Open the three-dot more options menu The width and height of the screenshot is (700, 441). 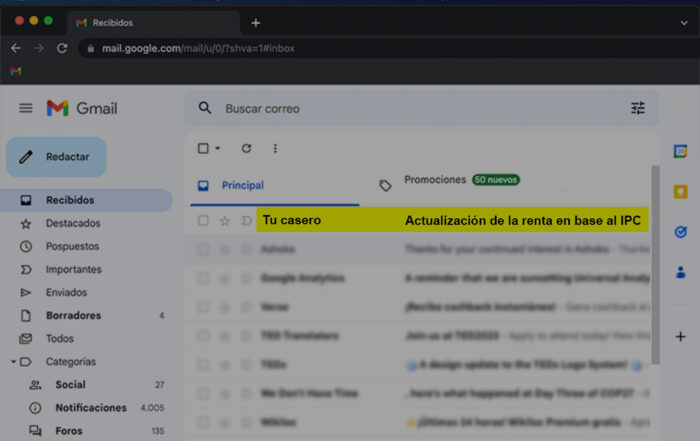pyautogui.click(x=275, y=148)
